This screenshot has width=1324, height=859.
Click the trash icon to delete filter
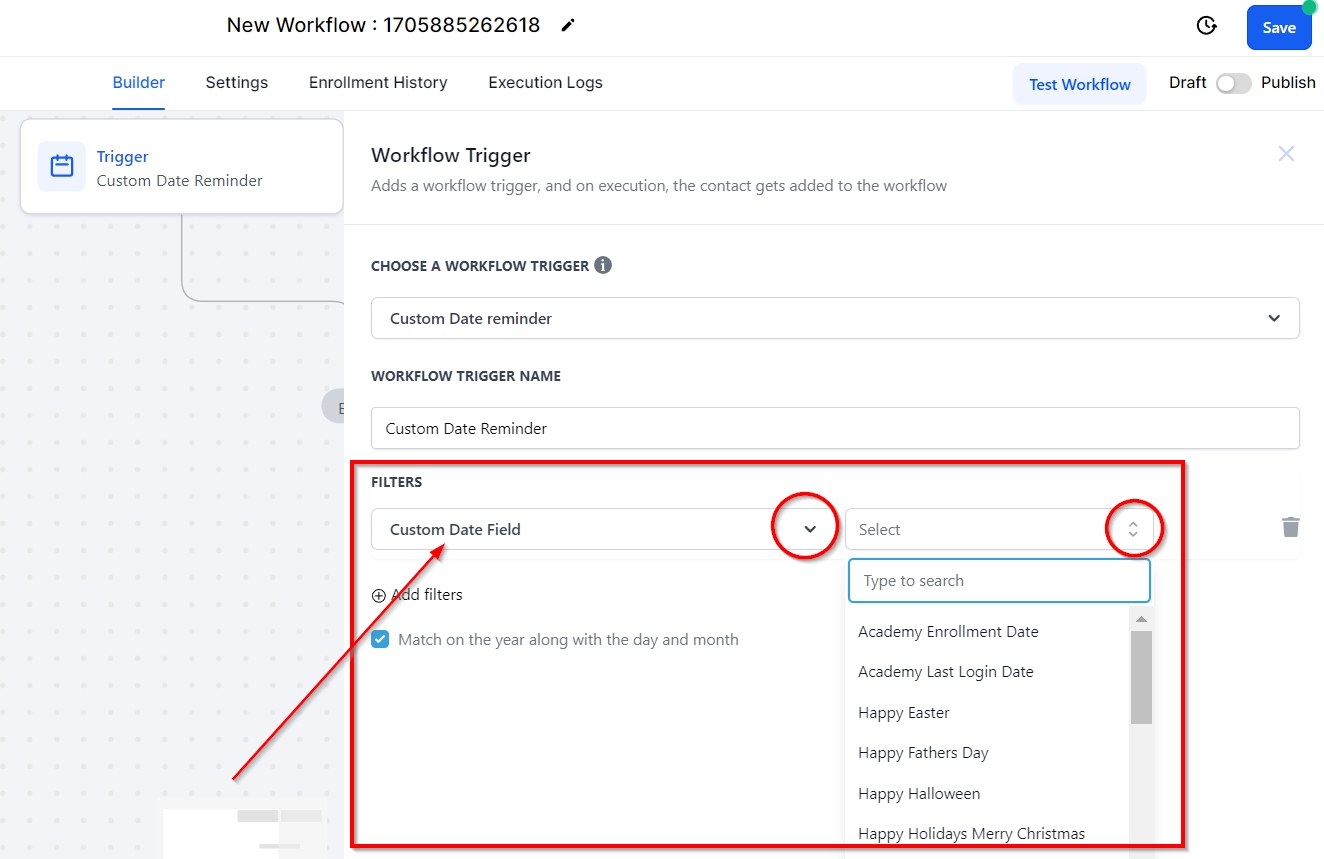click(x=1291, y=527)
